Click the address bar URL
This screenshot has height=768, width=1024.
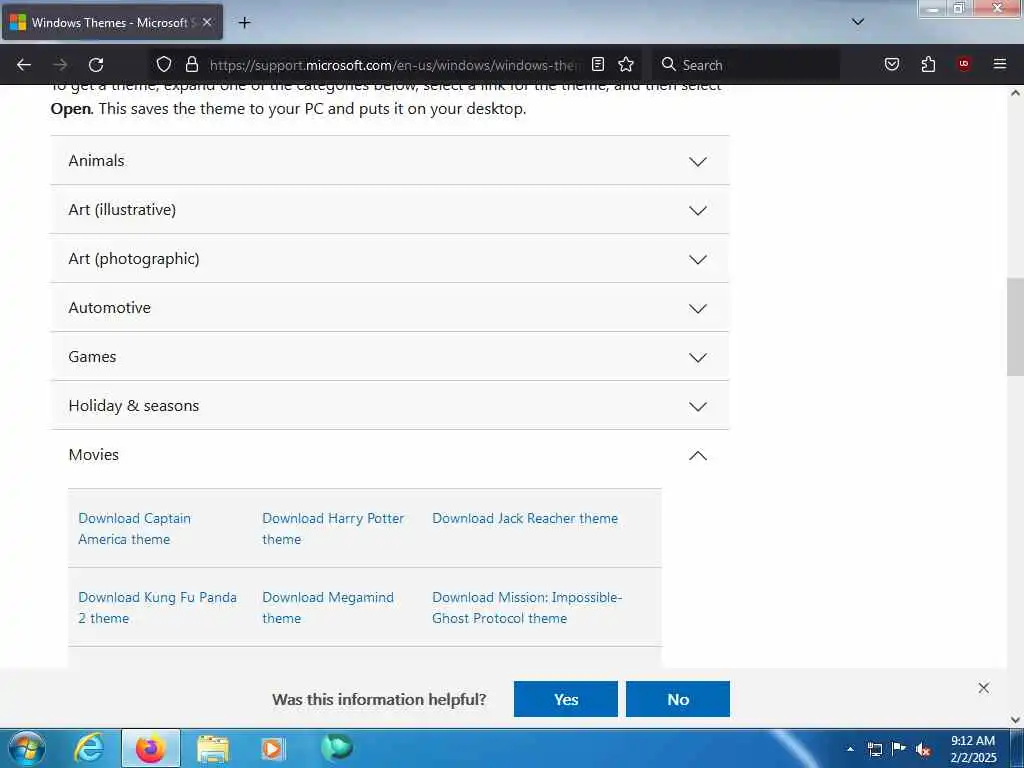point(393,65)
